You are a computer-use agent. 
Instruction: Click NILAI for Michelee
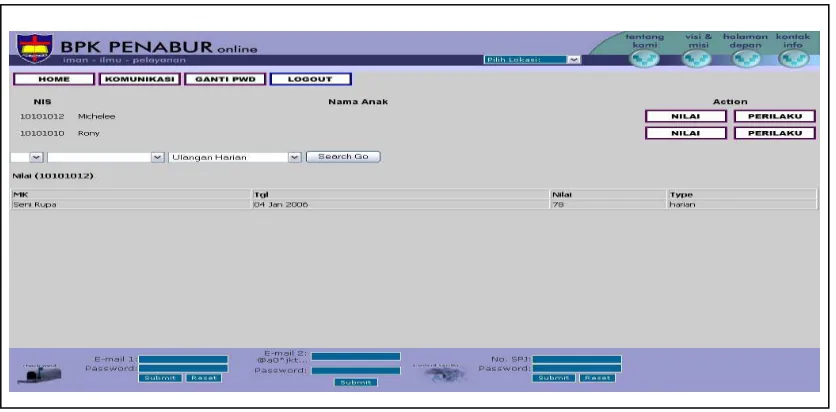[x=686, y=116]
